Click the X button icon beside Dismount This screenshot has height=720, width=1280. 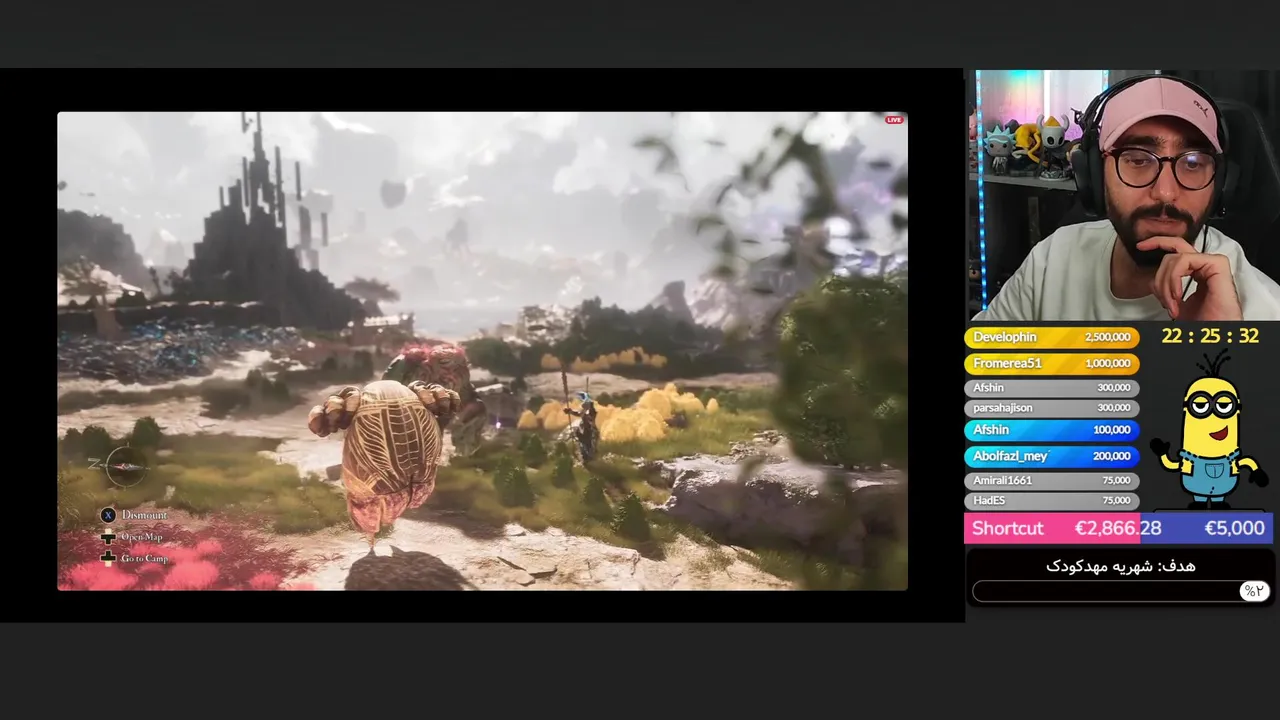(x=108, y=515)
